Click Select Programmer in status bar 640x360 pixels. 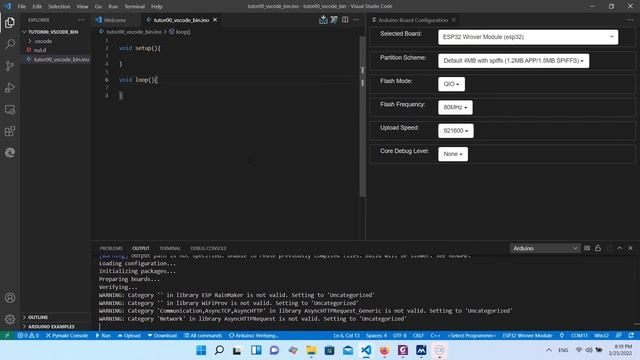click(471, 336)
